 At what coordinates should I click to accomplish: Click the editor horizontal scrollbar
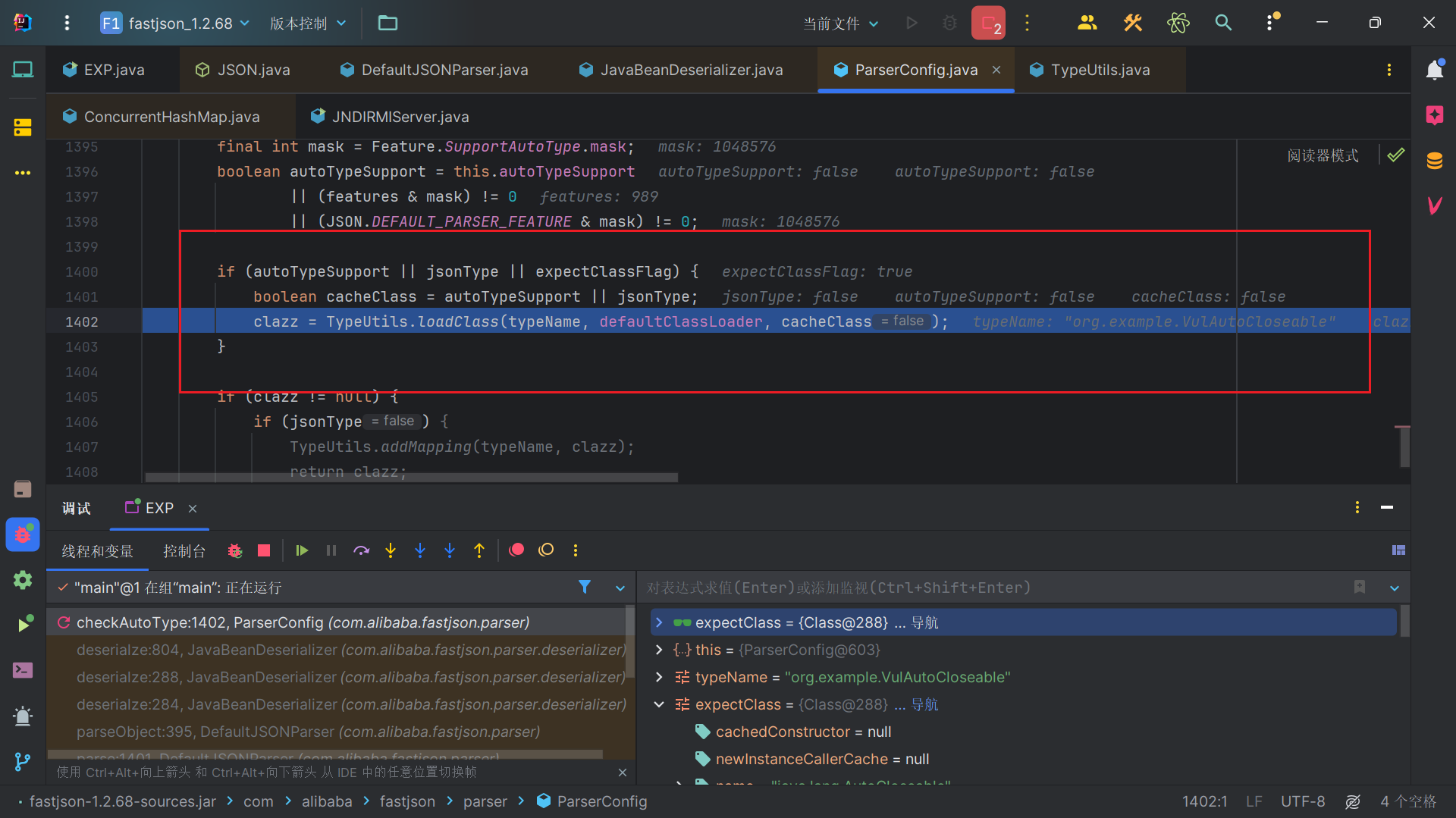[411, 478]
